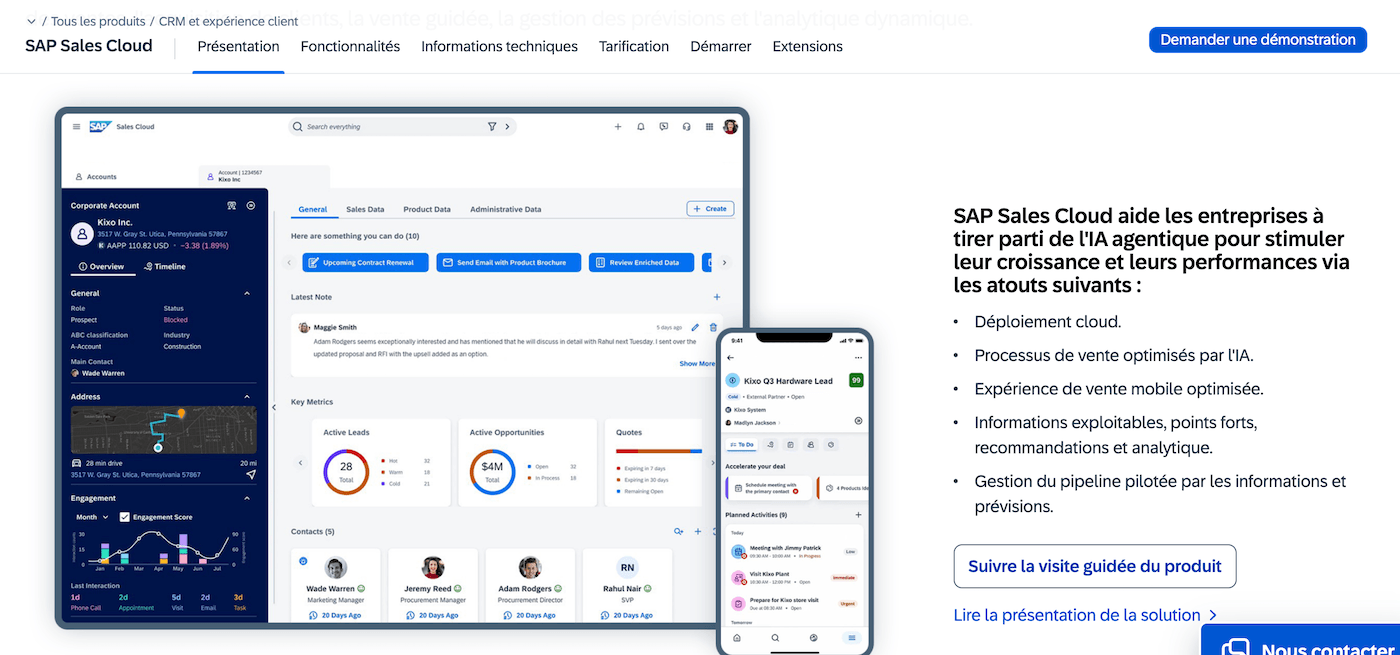1400x655 pixels.
Task: Collapse the General section chevron
Action: pyautogui.click(x=247, y=293)
